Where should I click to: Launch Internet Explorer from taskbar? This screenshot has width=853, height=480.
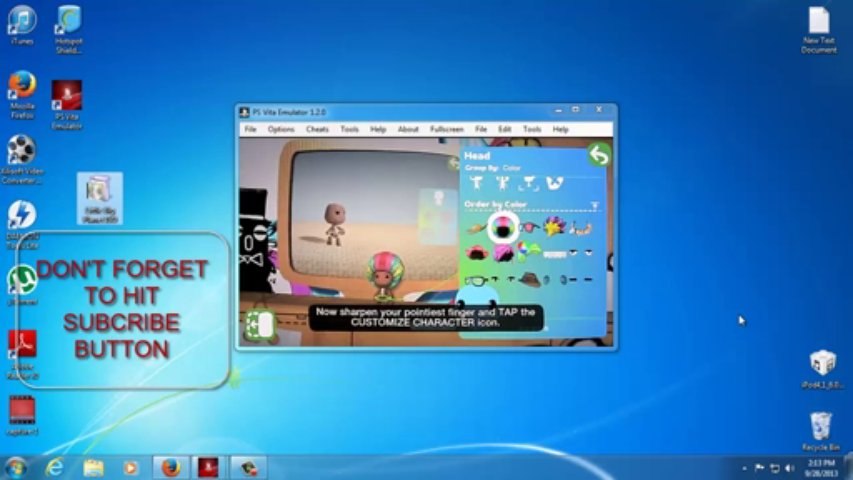pos(55,467)
